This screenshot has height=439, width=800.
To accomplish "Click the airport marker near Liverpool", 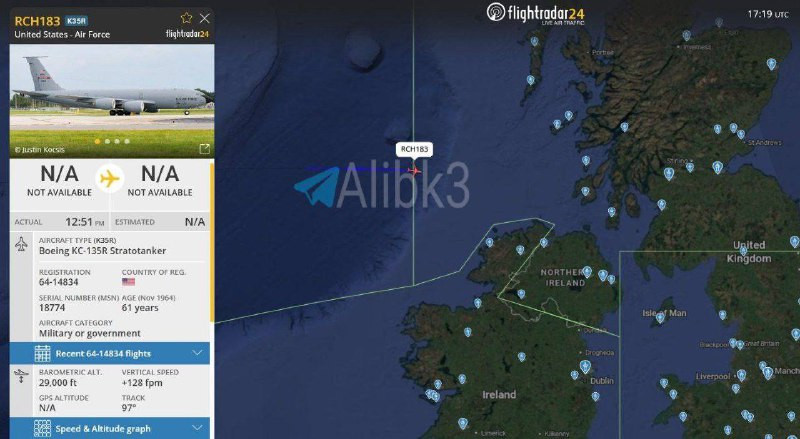I will click(741, 375).
